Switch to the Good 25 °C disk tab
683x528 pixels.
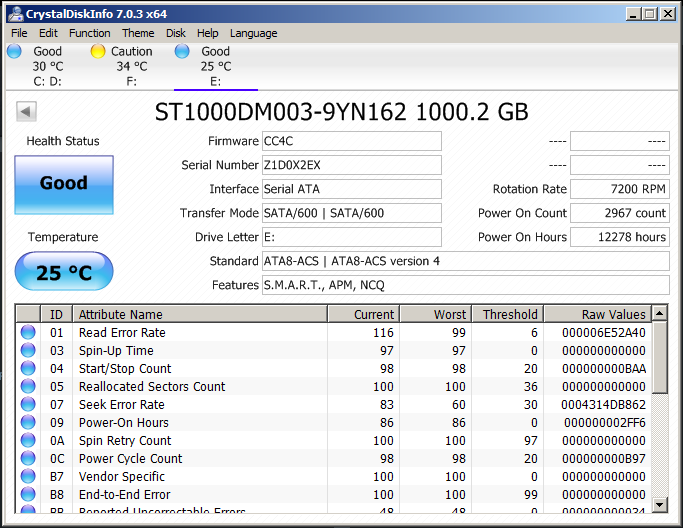216,66
